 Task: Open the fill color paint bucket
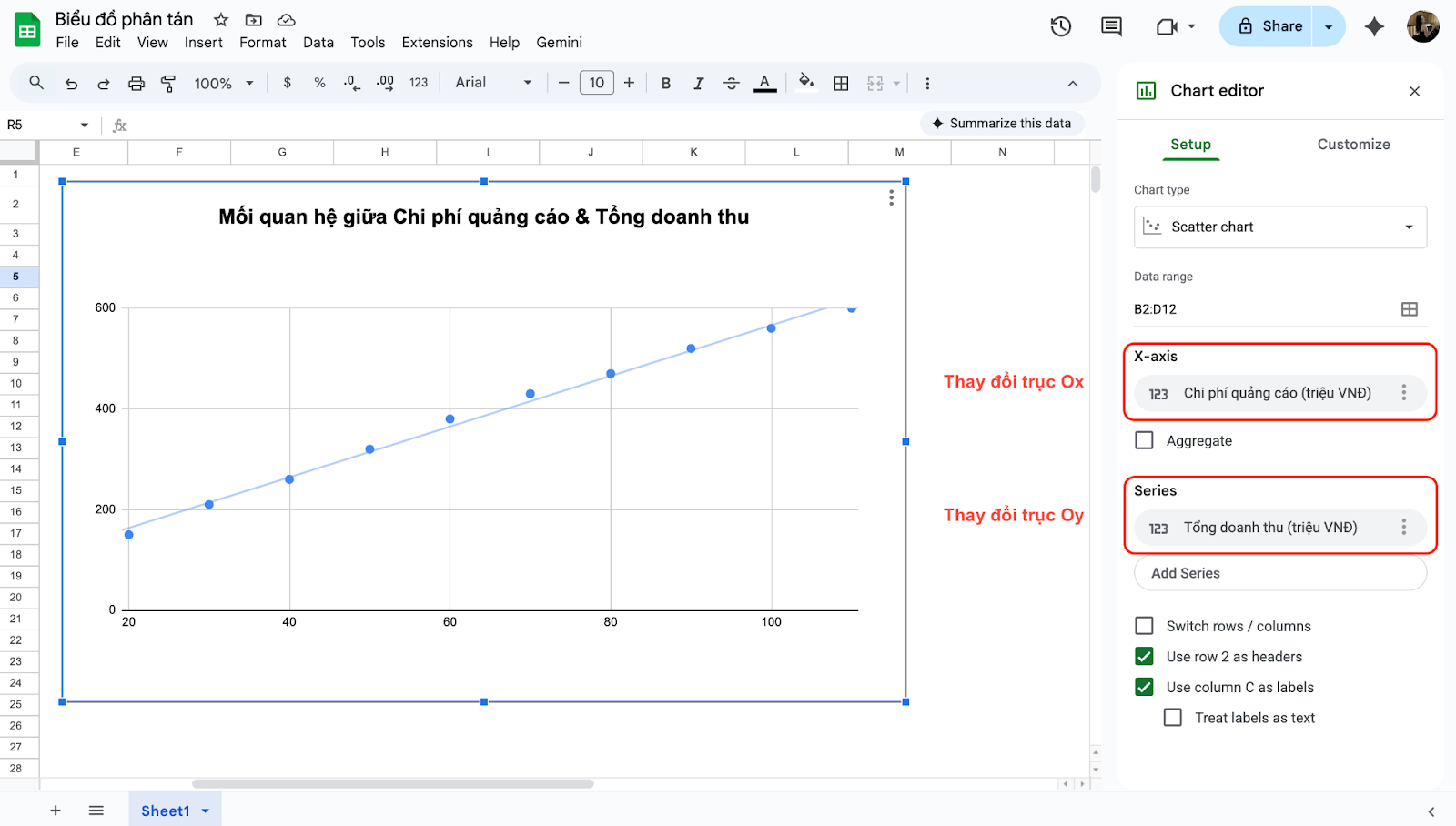pos(805,83)
